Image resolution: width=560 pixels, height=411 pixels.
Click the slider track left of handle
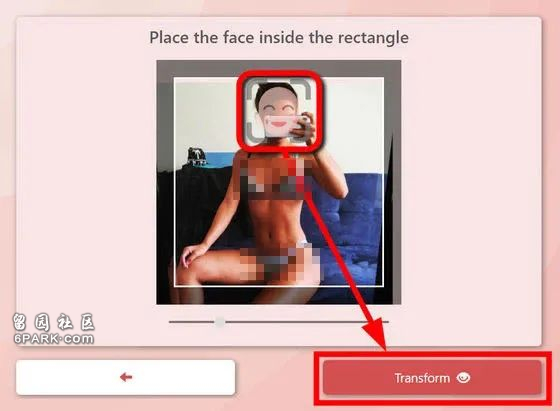(192, 322)
